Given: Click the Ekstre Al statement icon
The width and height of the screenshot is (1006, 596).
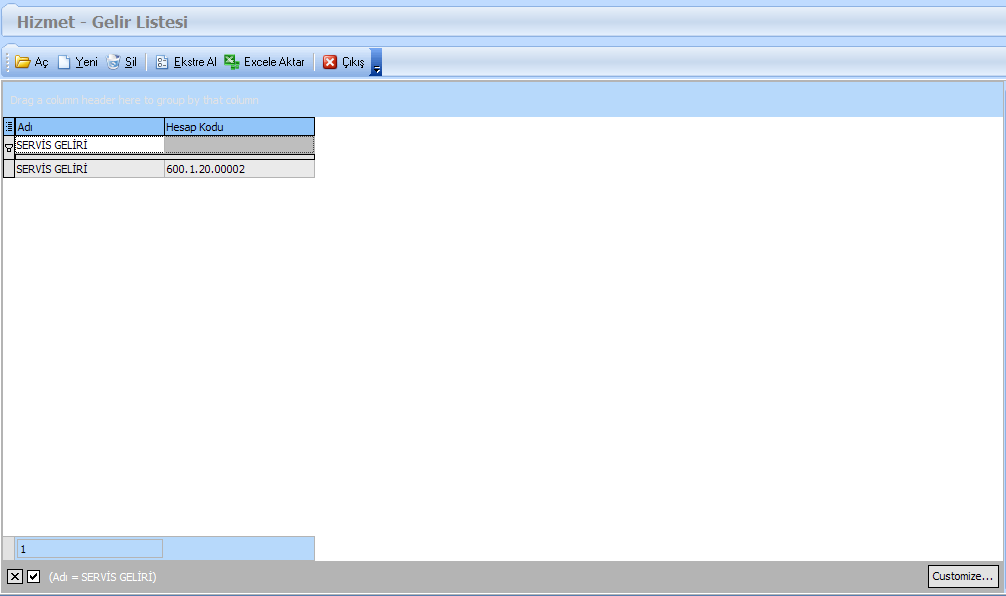Looking at the screenshot, I should [x=162, y=62].
